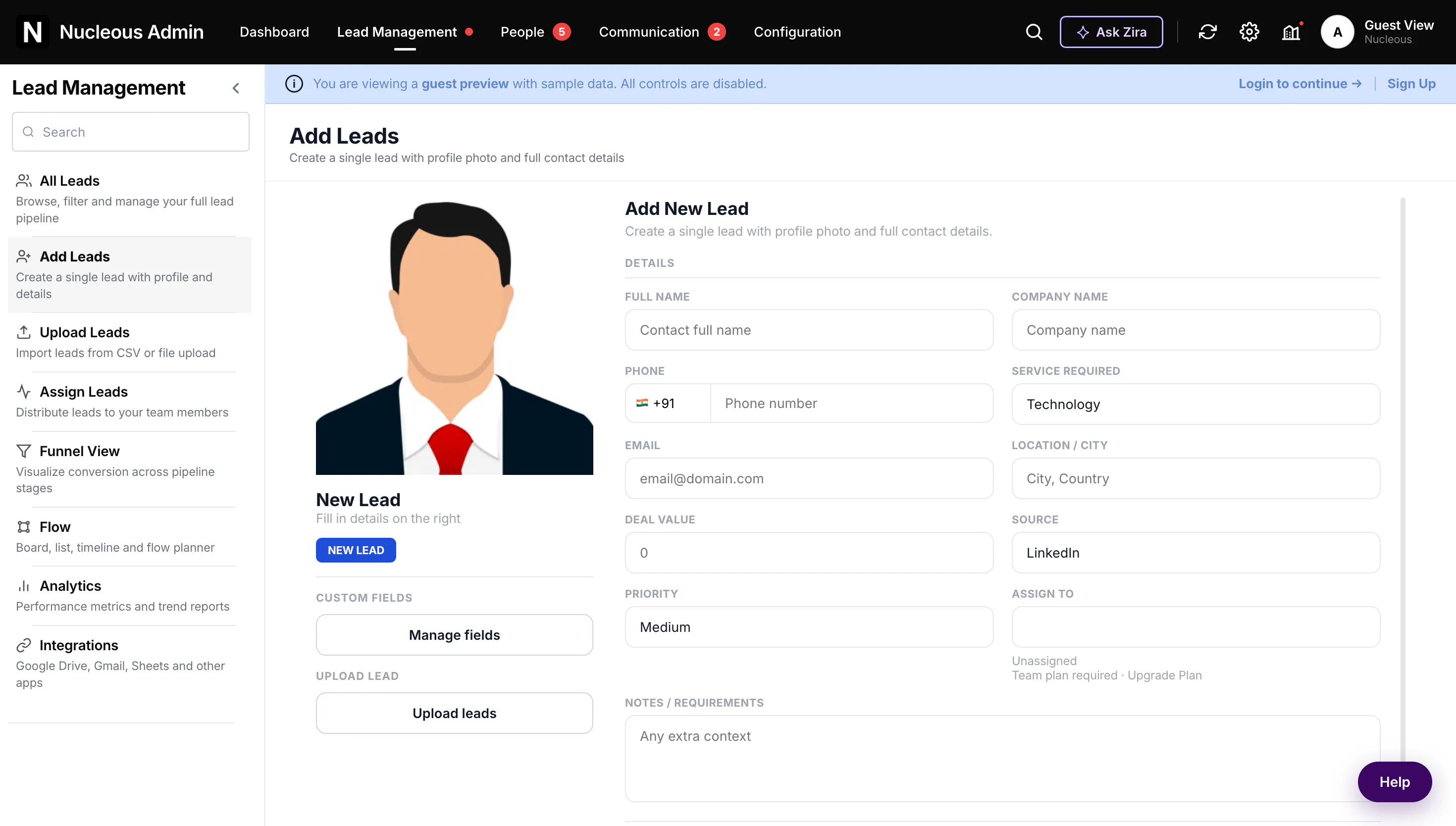The height and width of the screenshot is (826, 1456).
Task: Focus the sidebar Search field
Action: (130, 132)
